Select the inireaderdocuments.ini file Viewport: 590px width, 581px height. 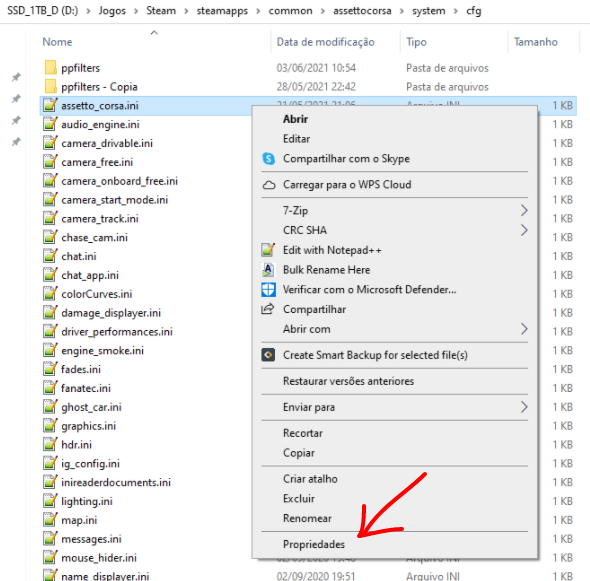point(116,482)
